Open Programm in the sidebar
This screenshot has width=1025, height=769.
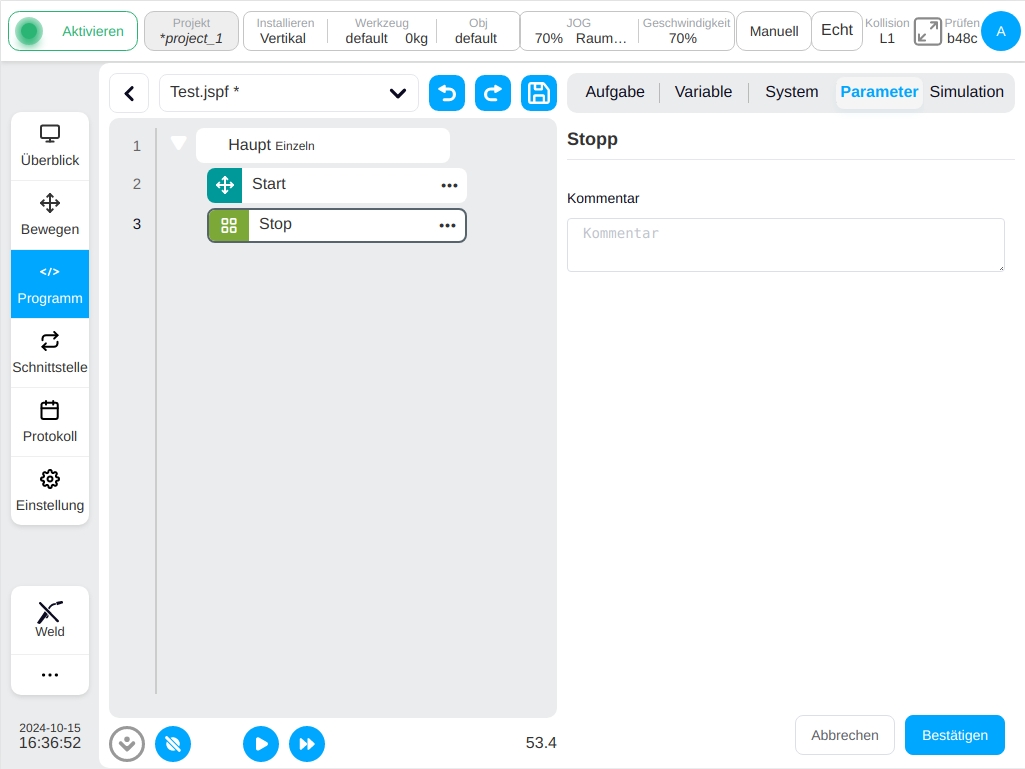50,284
